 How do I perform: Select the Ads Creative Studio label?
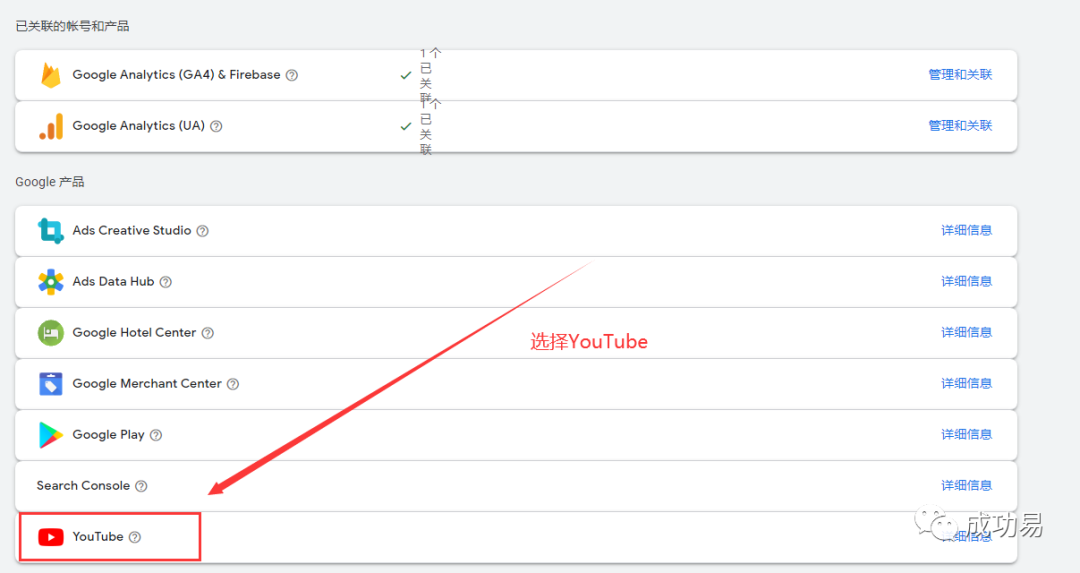pos(132,230)
